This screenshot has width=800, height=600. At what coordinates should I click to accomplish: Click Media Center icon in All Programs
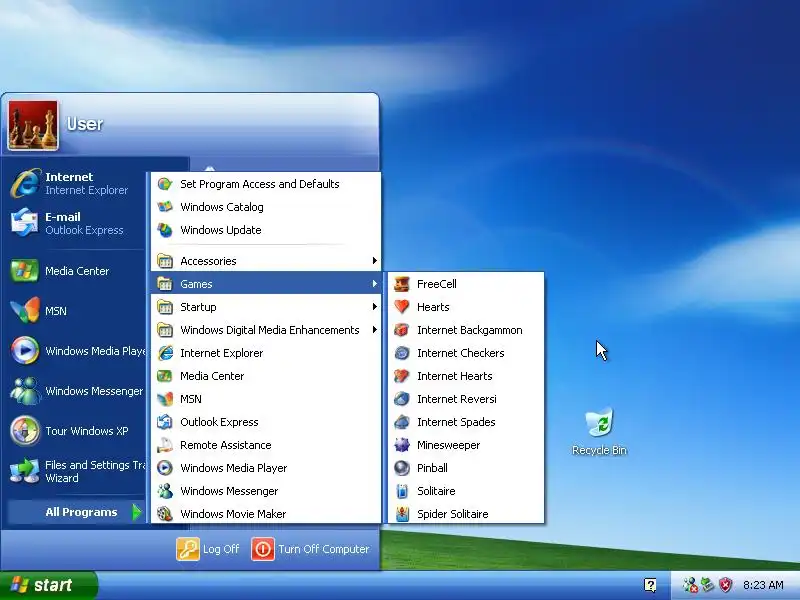pyautogui.click(x=165, y=376)
